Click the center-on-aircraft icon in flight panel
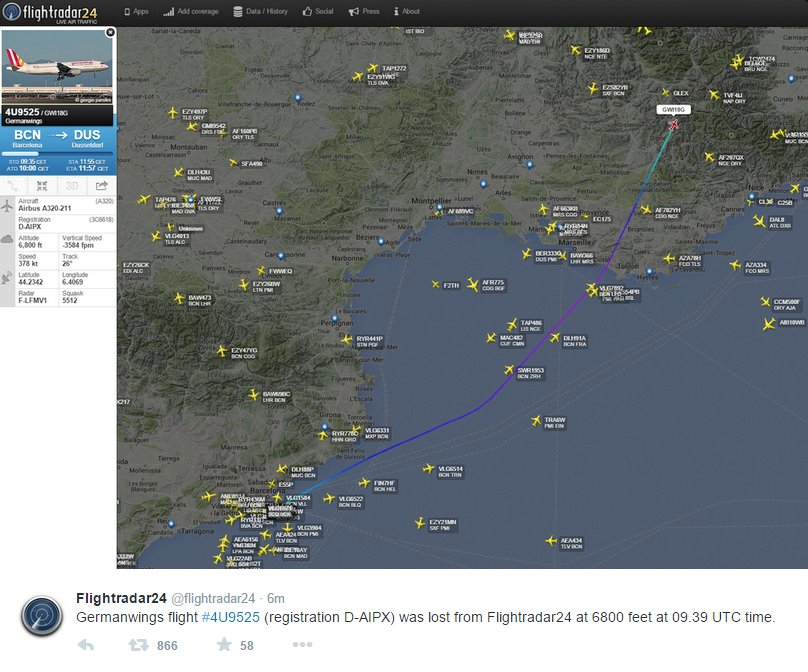 click(x=43, y=186)
